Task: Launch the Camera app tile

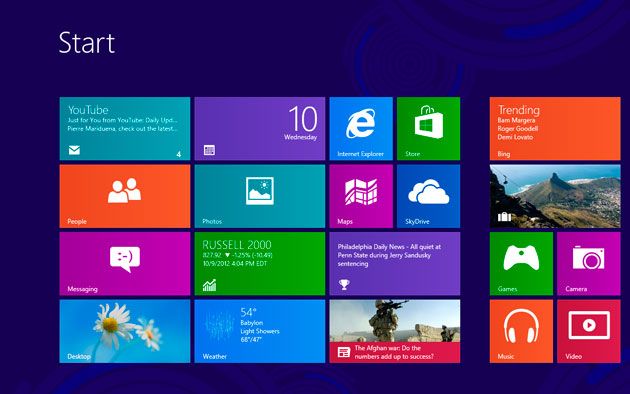Action: click(589, 263)
